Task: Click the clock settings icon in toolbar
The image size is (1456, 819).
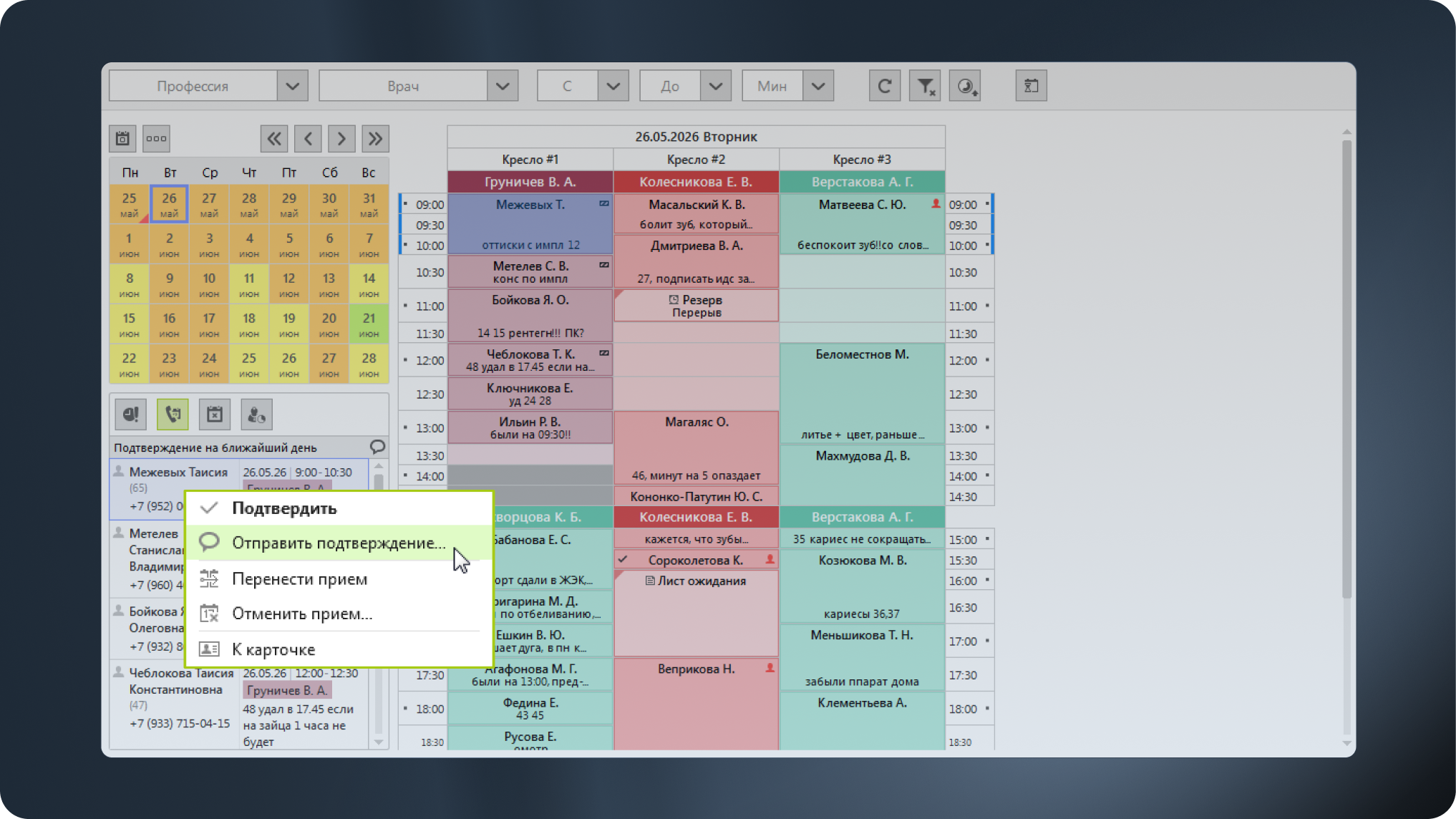Action: [x=965, y=86]
